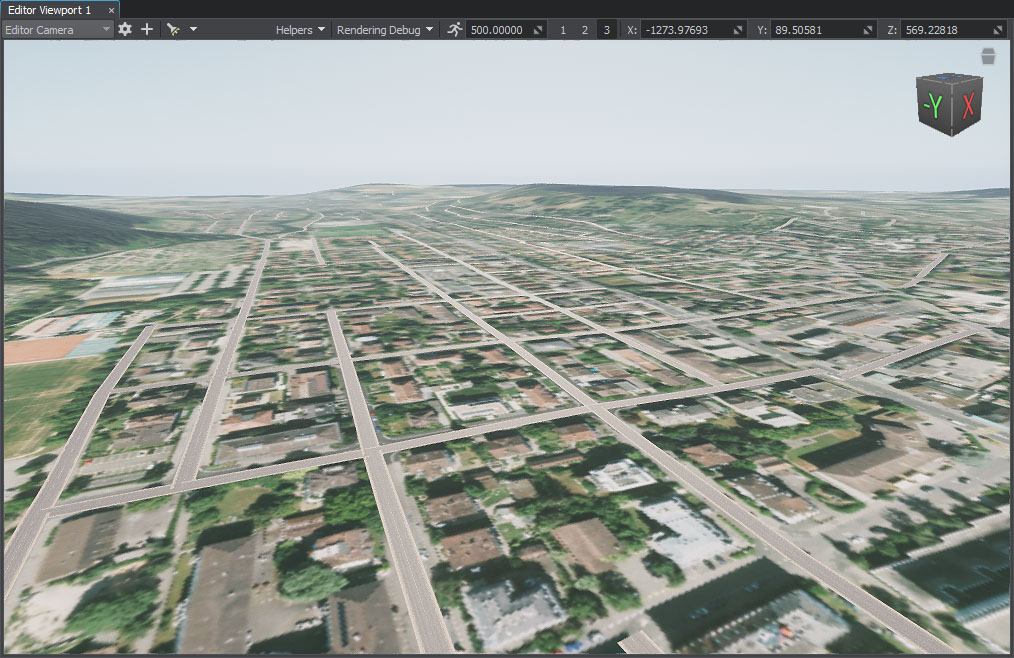The image size is (1014, 658).
Task: Open the camera settings gear icon
Action: coord(125,29)
